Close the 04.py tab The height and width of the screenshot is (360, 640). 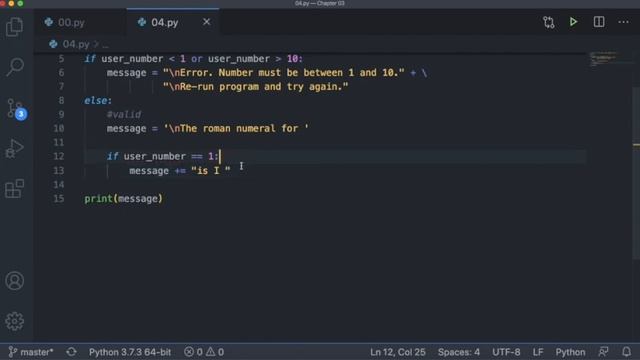pos(207,22)
